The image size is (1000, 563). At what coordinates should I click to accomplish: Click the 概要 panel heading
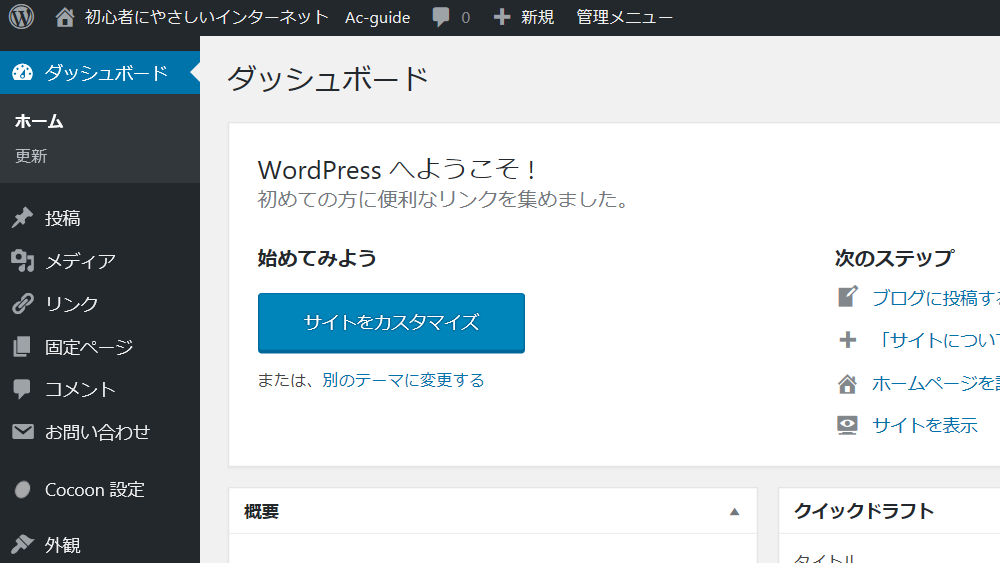[261, 511]
